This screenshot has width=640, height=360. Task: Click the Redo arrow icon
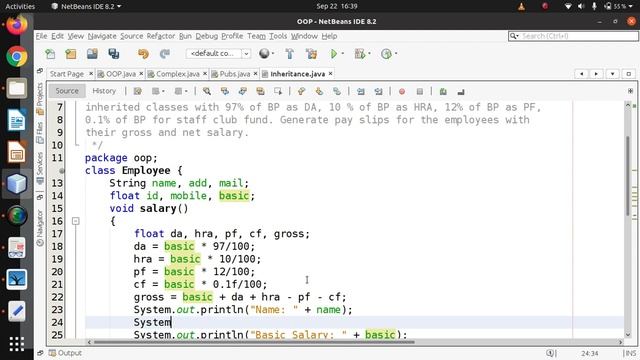pos(164,54)
